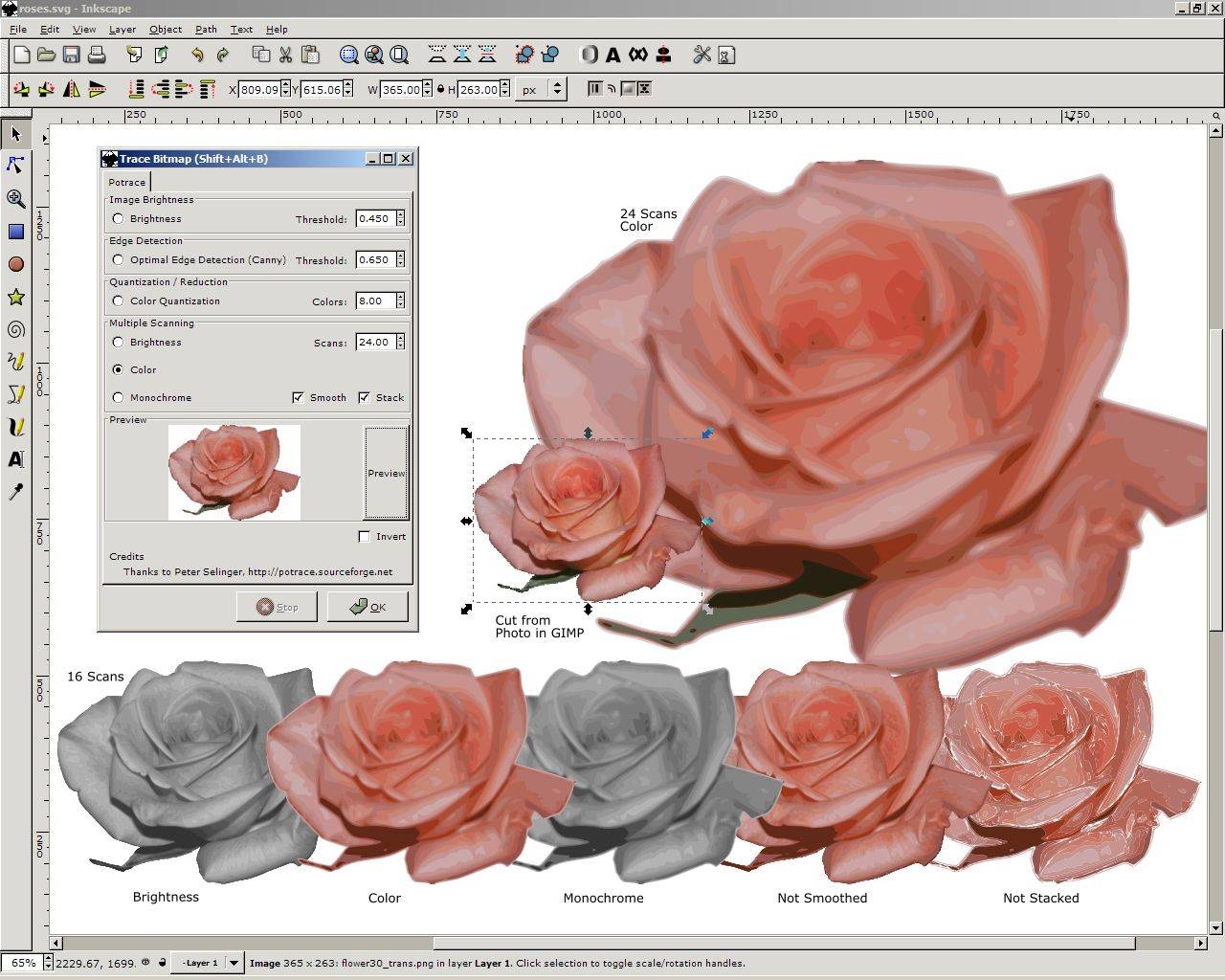The width and height of the screenshot is (1225, 980).
Task: Uncheck the Smooth checkbox
Action: (298, 397)
